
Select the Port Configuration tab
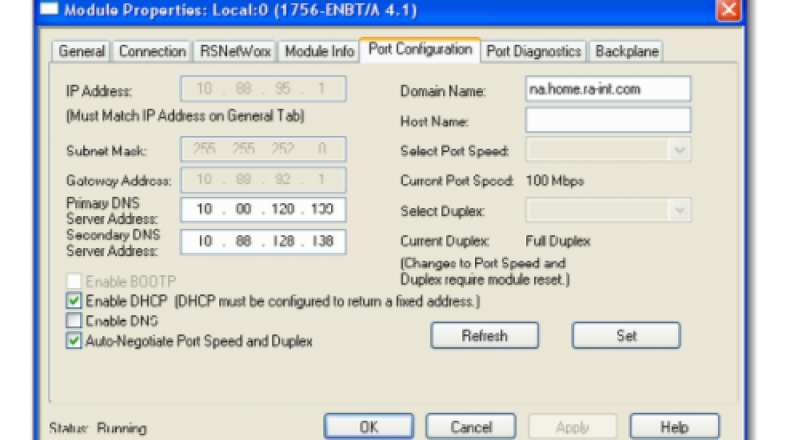(x=420, y=49)
